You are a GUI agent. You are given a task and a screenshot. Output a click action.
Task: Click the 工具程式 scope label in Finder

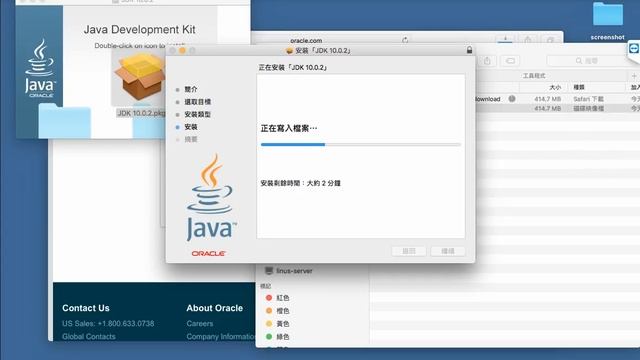pyautogui.click(x=534, y=76)
